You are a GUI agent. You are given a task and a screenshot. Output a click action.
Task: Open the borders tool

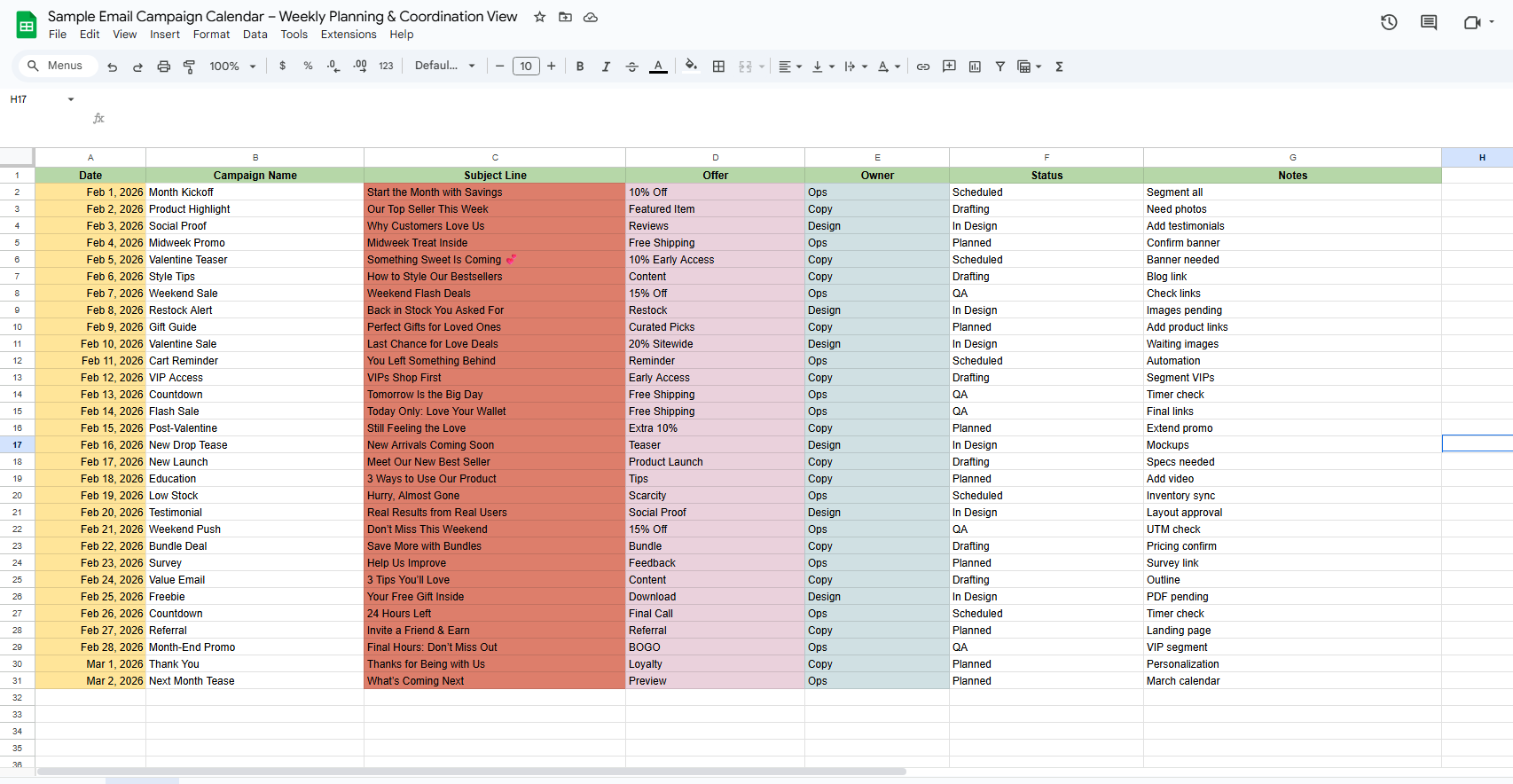tap(718, 67)
